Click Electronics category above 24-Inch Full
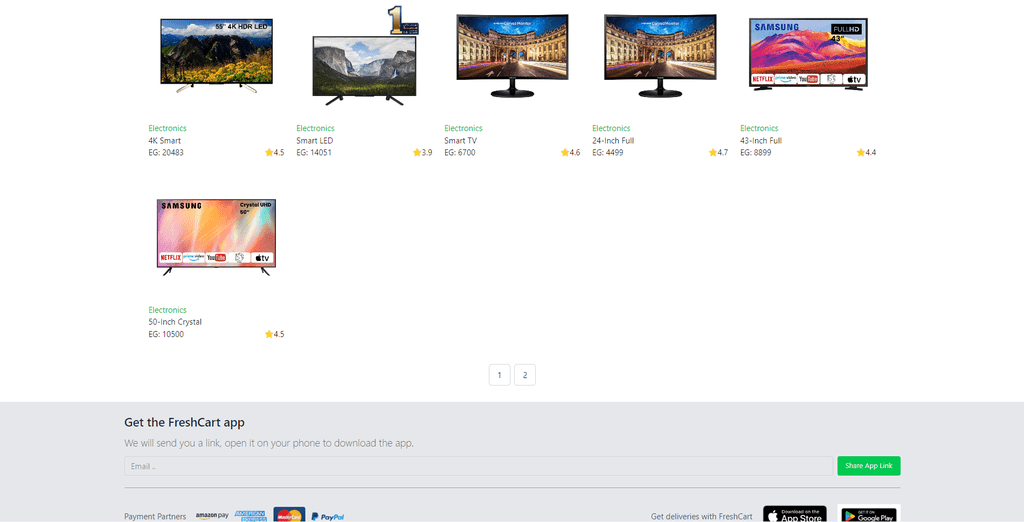This screenshot has width=1024, height=522. pyautogui.click(x=611, y=128)
